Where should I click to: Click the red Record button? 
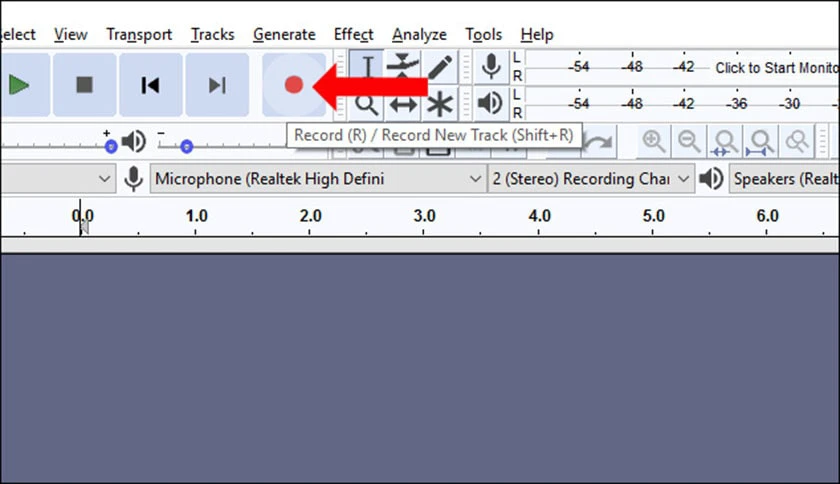[x=294, y=85]
